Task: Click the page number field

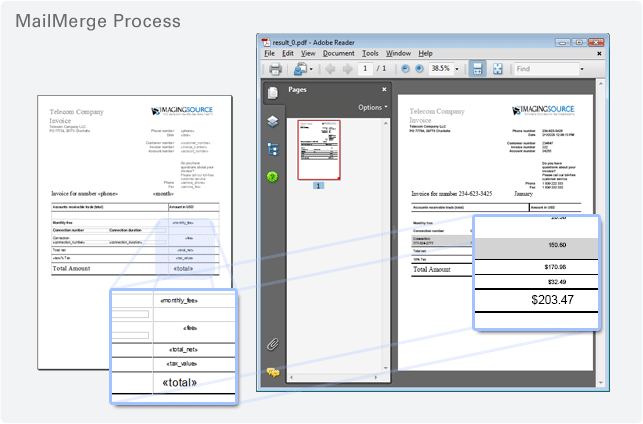Action: click(365, 68)
